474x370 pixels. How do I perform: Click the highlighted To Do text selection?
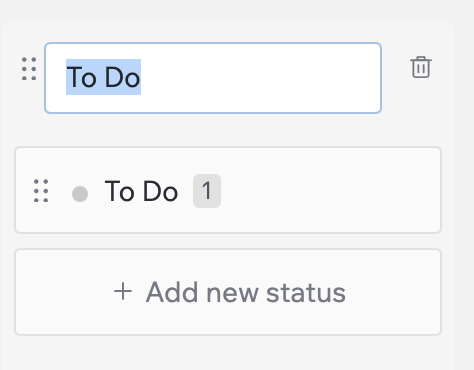click(103, 77)
